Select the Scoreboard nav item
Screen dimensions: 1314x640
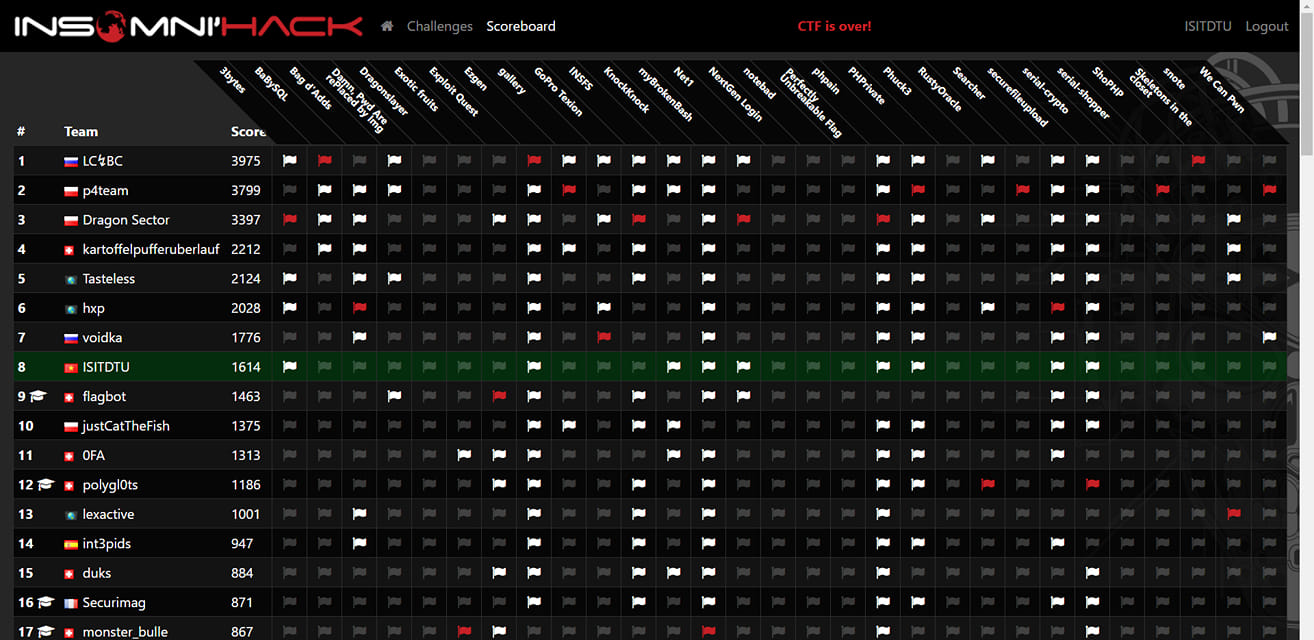[520, 26]
